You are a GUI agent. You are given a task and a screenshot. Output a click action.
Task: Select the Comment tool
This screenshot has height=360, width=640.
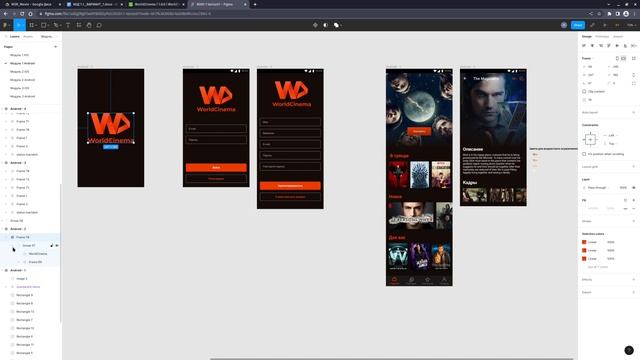click(99, 25)
